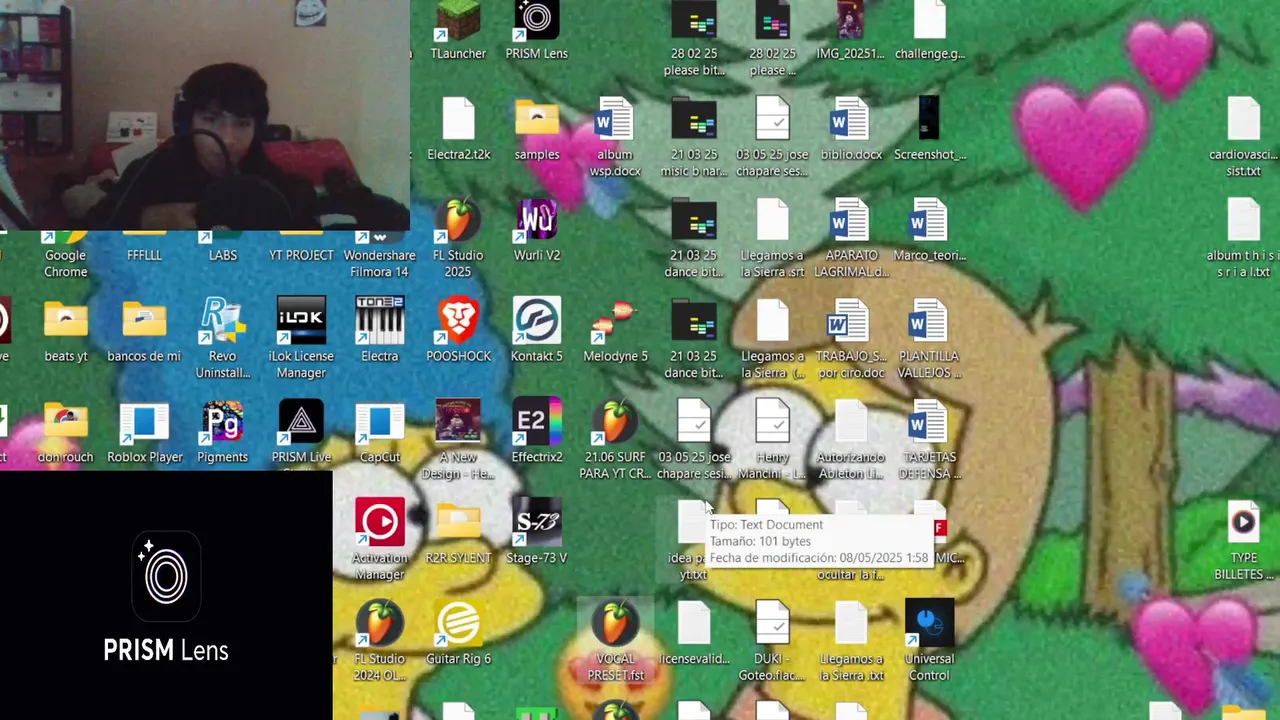Screen dimensions: 1280x720
Task: Open the IMG_20251... image file
Action: pyautogui.click(x=850, y=32)
